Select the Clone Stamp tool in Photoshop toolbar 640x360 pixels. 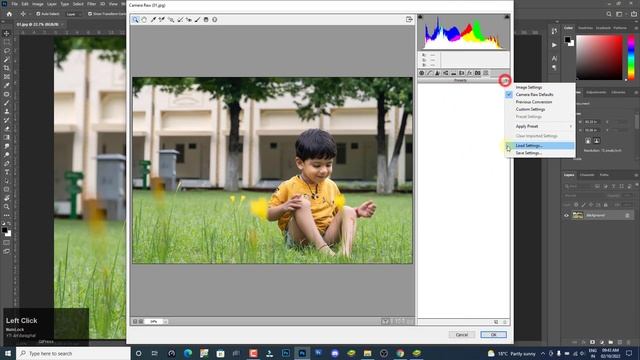(7, 111)
